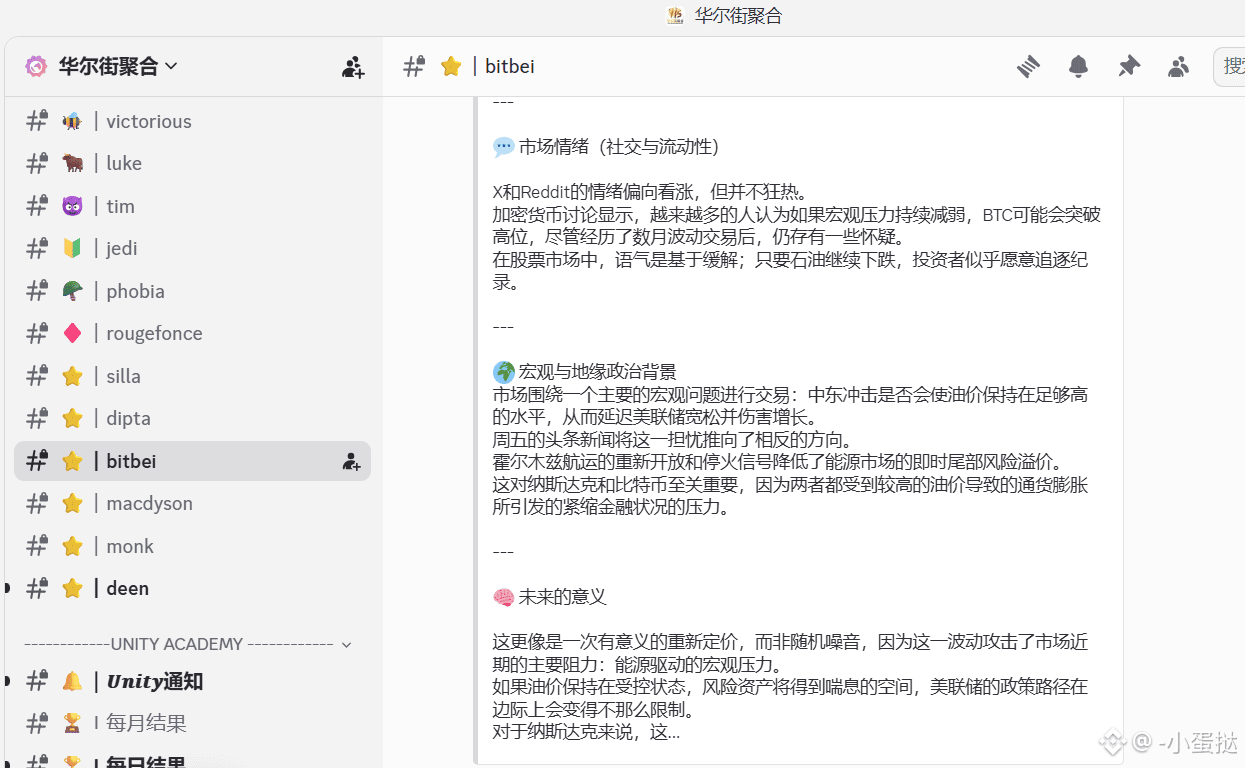Open the luke channel
1245x768 pixels.
pos(192,163)
